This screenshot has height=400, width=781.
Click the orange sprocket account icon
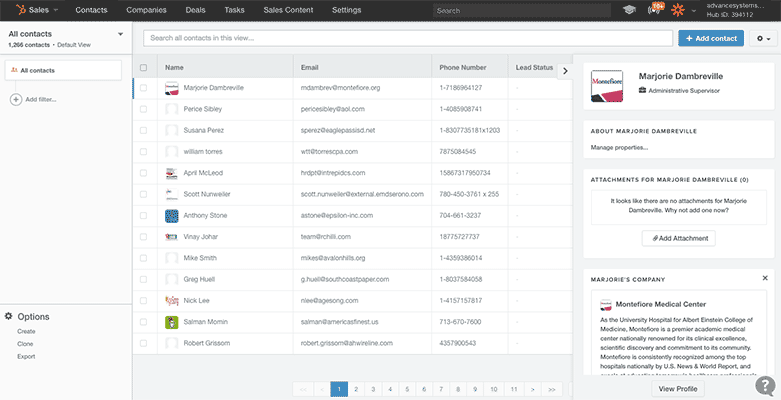tap(677, 10)
